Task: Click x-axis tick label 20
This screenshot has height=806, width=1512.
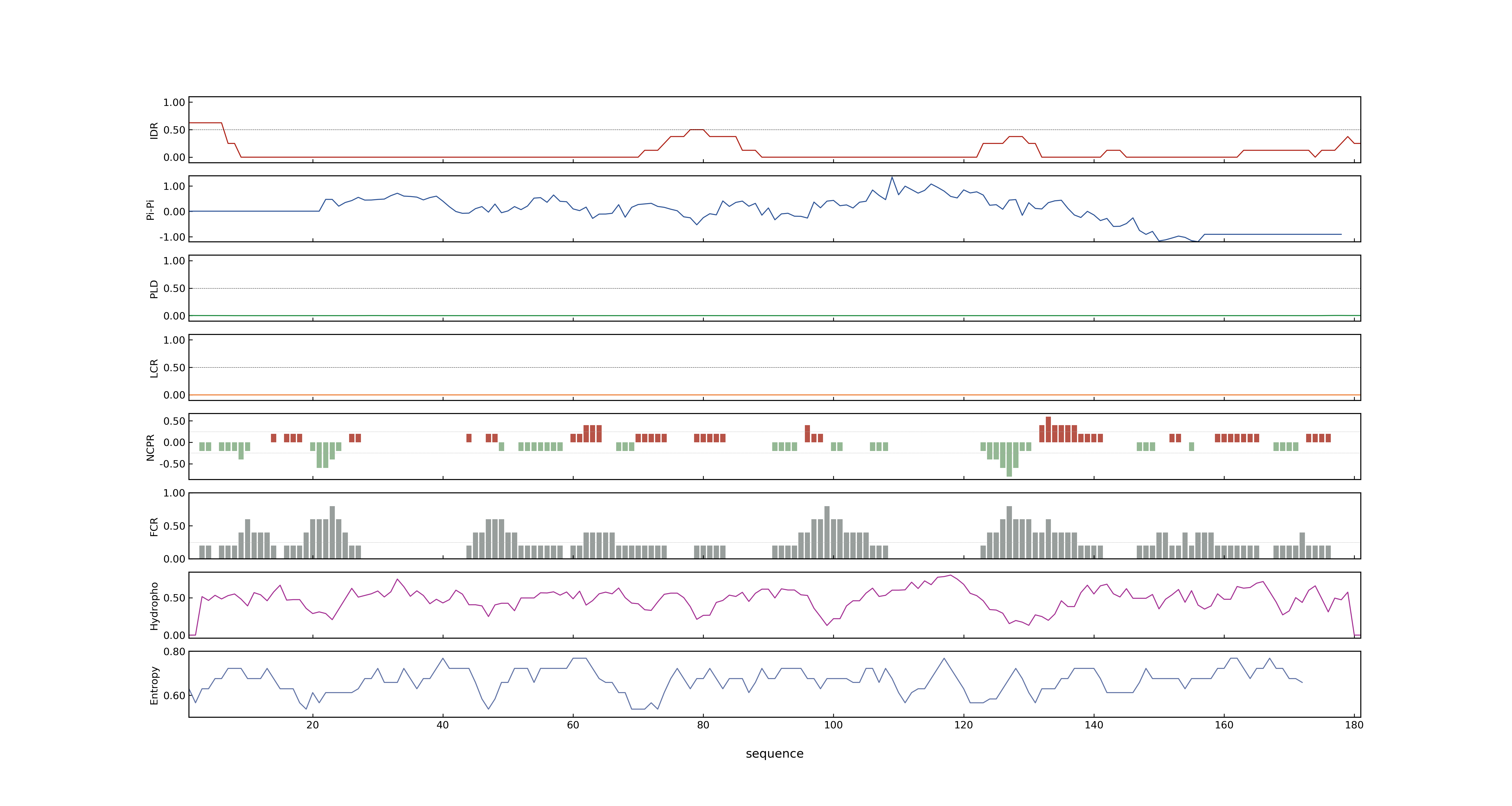Action: tap(312, 725)
